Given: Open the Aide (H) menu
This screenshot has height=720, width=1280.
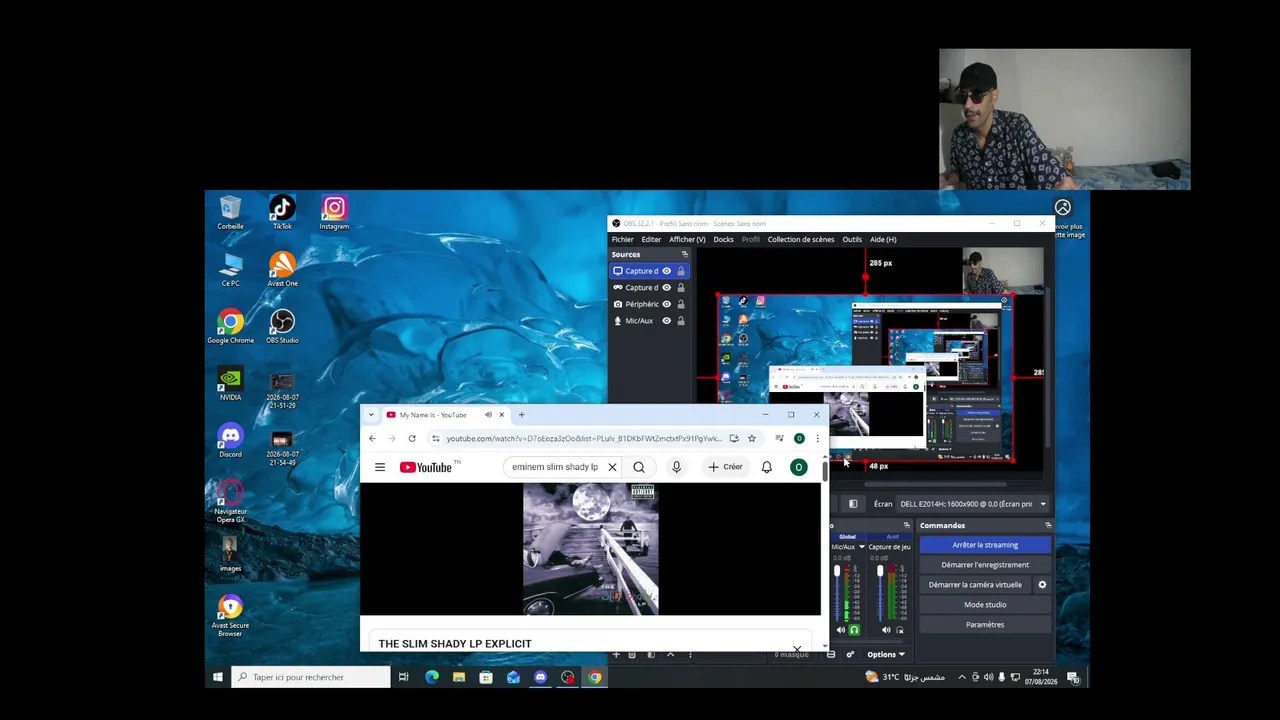Looking at the screenshot, I should (883, 239).
